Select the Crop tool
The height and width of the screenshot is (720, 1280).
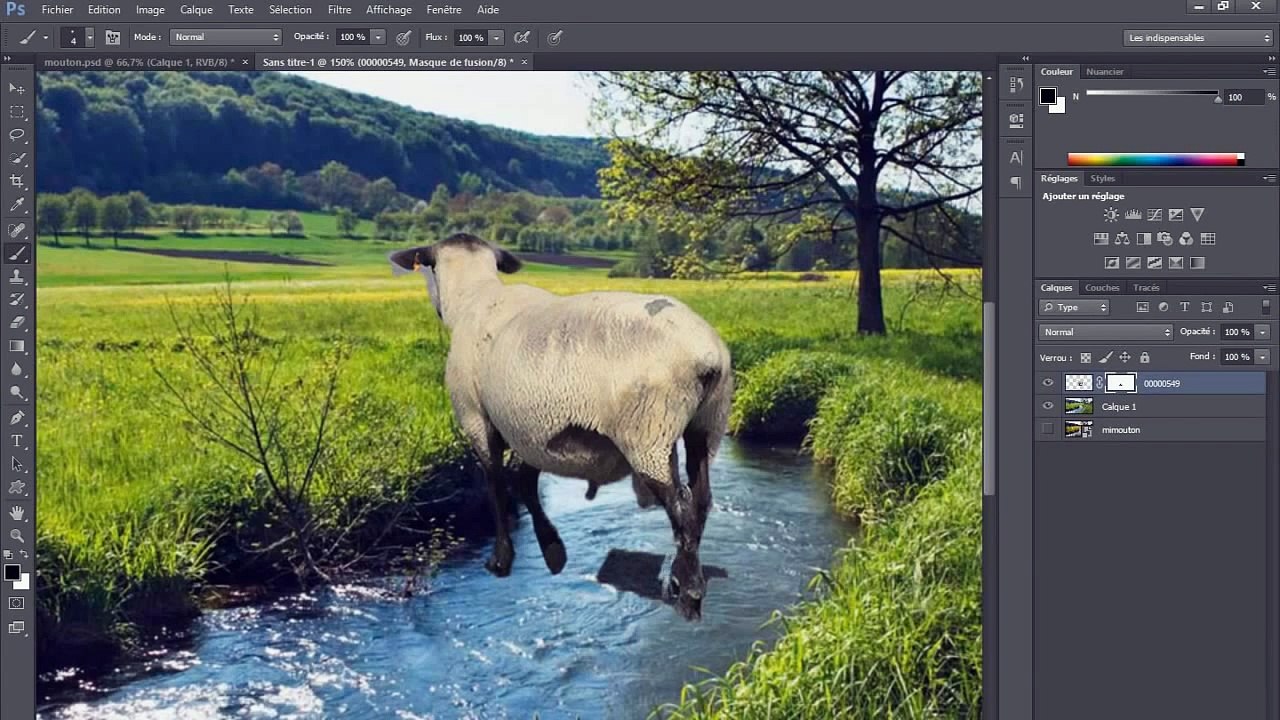[x=17, y=181]
